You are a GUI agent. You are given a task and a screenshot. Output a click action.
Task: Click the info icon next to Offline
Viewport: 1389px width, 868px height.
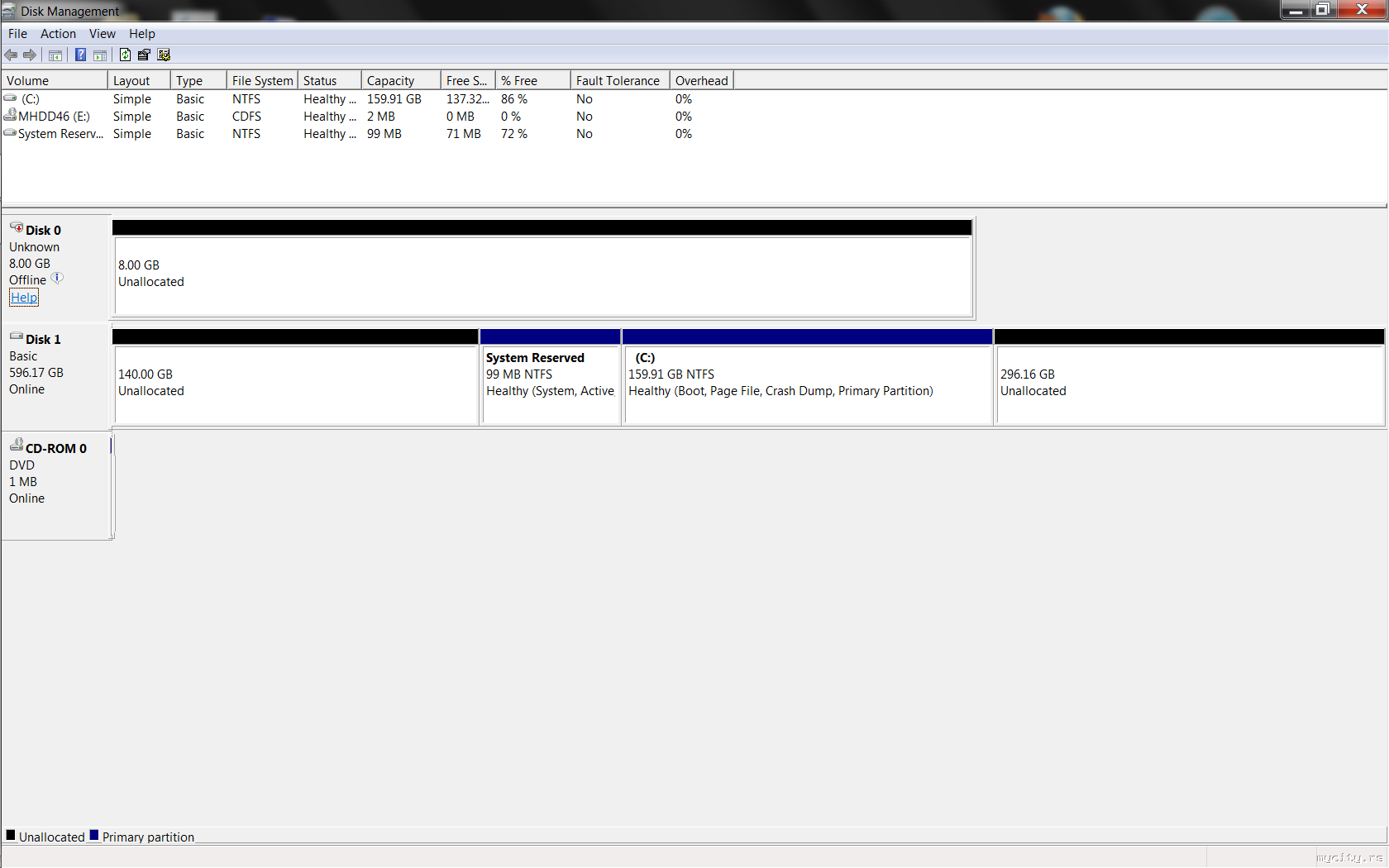(57, 279)
